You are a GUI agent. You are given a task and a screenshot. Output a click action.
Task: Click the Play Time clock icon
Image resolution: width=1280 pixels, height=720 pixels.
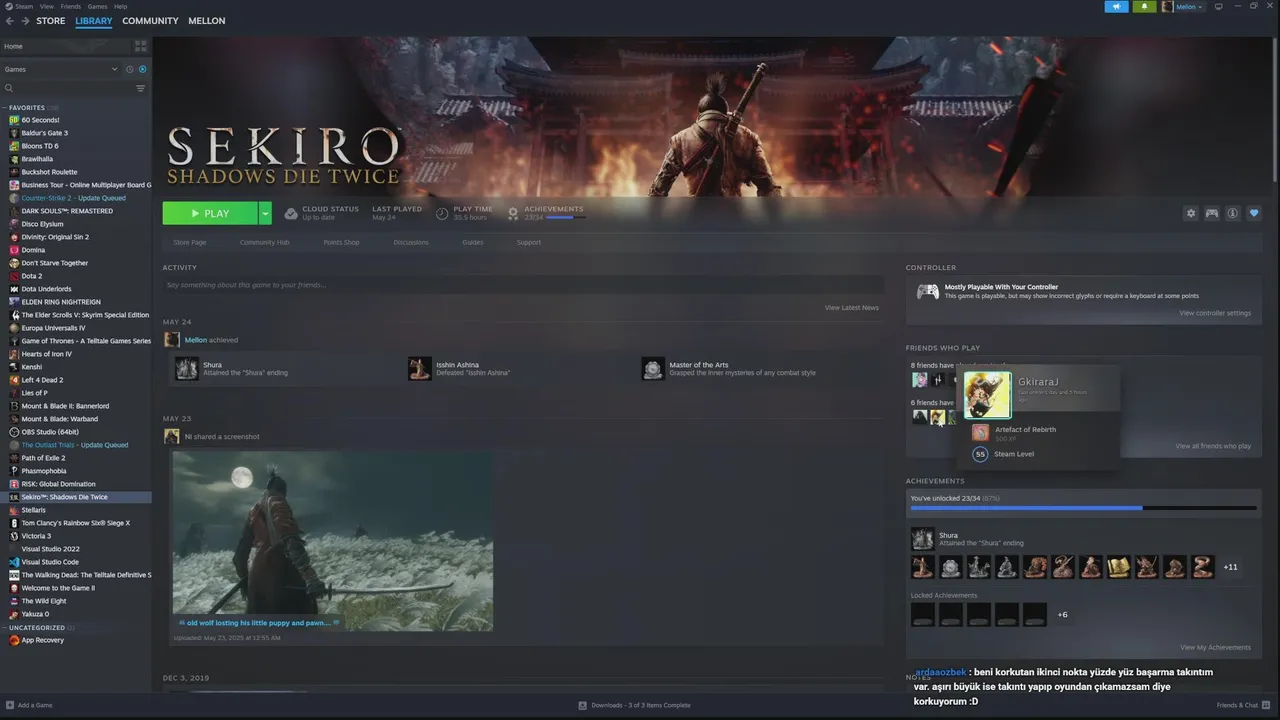(442, 213)
